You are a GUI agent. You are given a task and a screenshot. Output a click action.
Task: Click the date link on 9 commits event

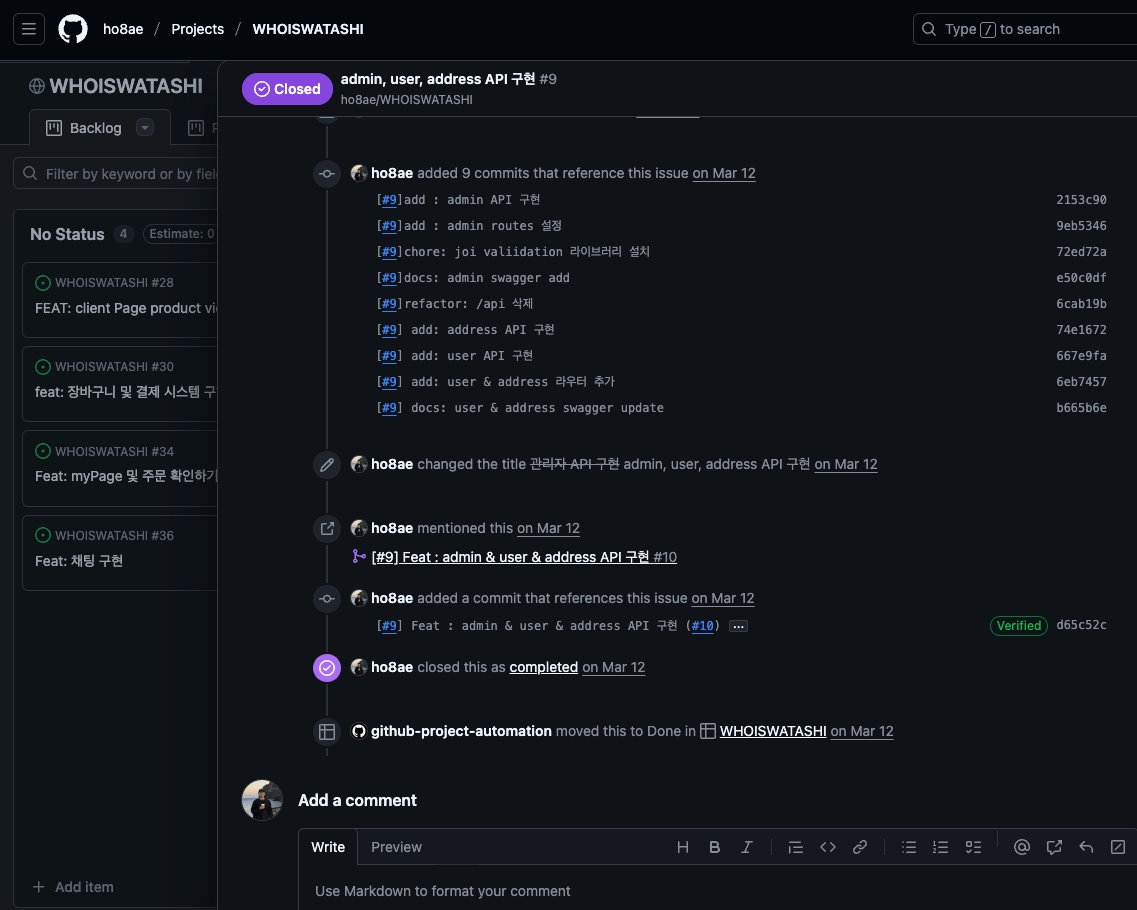[x=724, y=173]
